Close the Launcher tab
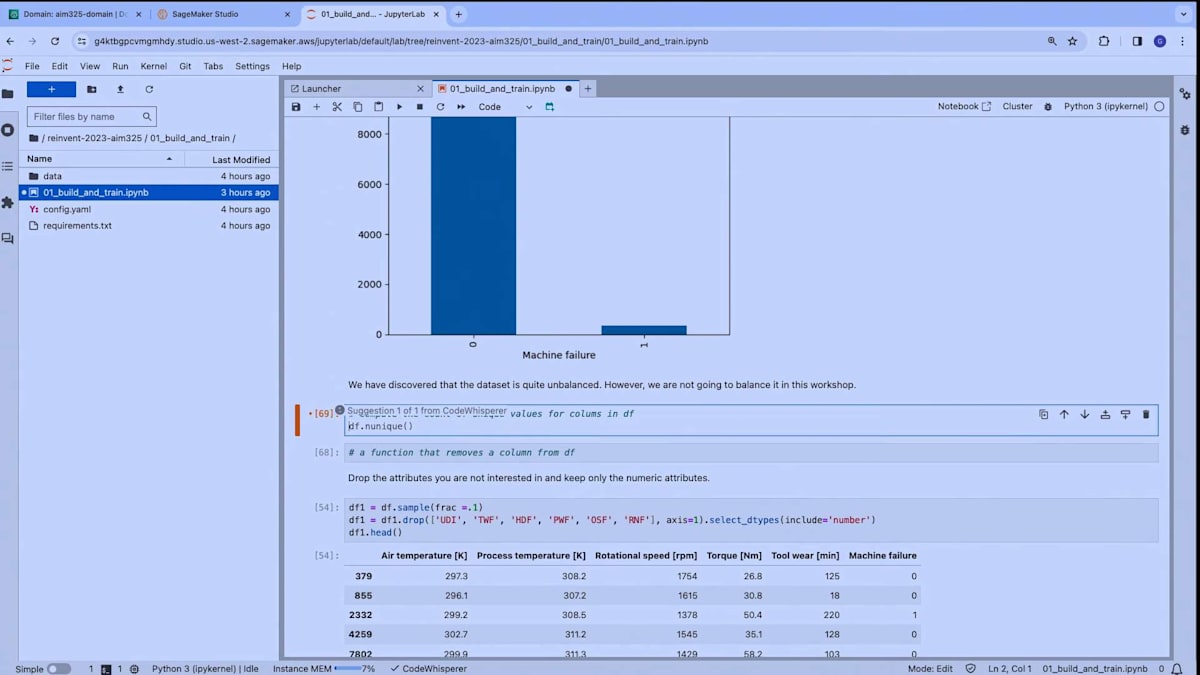This screenshot has height=675, width=1200. click(x=419, y=89)
